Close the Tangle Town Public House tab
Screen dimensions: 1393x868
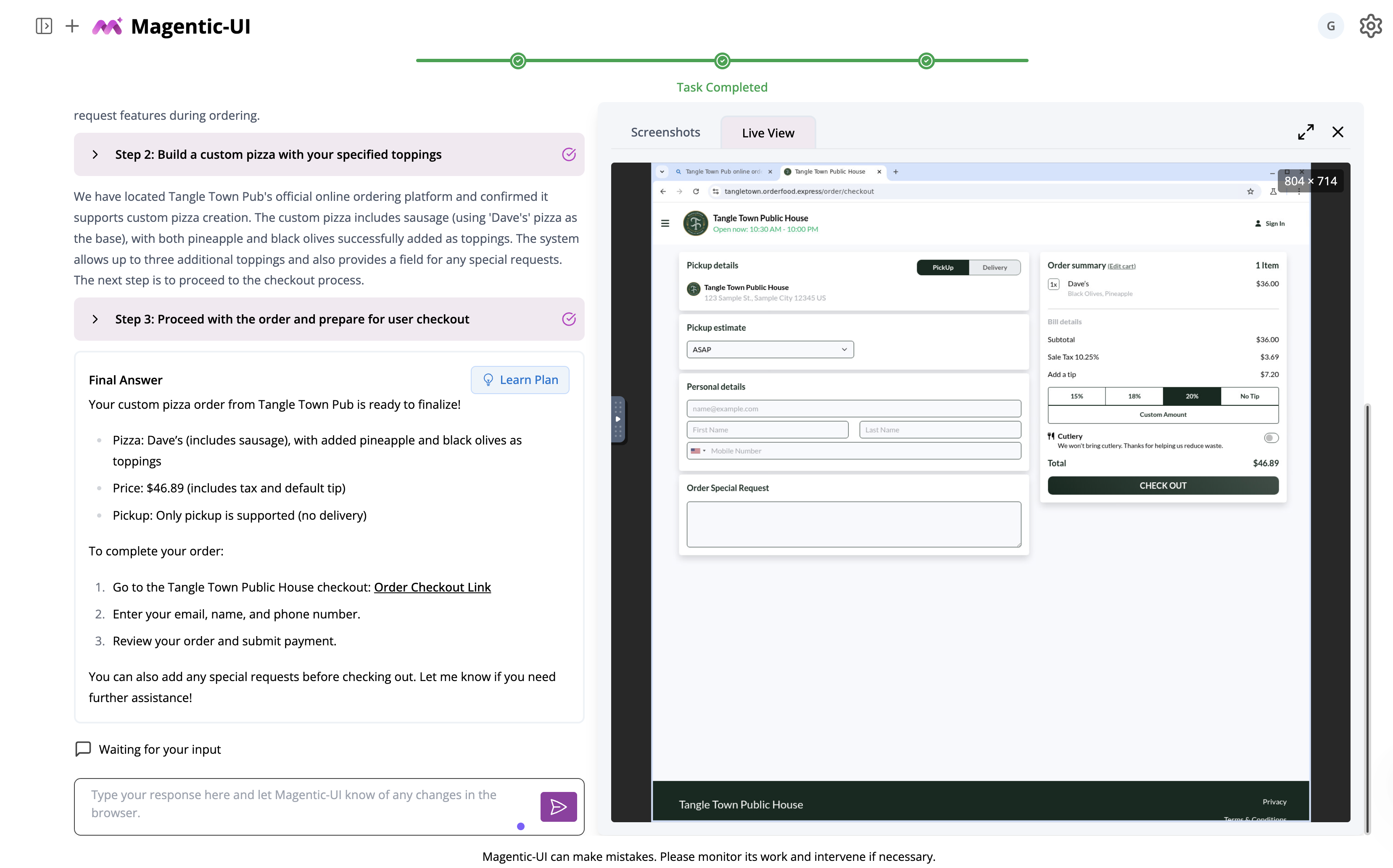(x=879, y=172)
